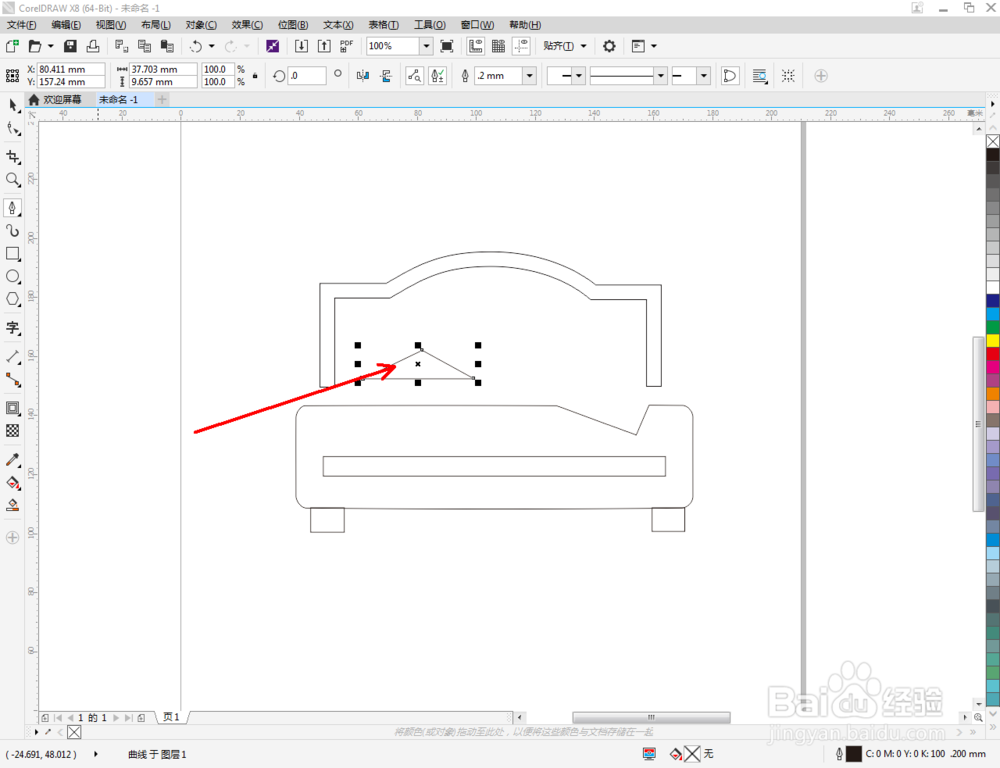The image size is (1000, 768).
Task: Switch to 欢迎屏幕 tab
Action: (55, 100)
